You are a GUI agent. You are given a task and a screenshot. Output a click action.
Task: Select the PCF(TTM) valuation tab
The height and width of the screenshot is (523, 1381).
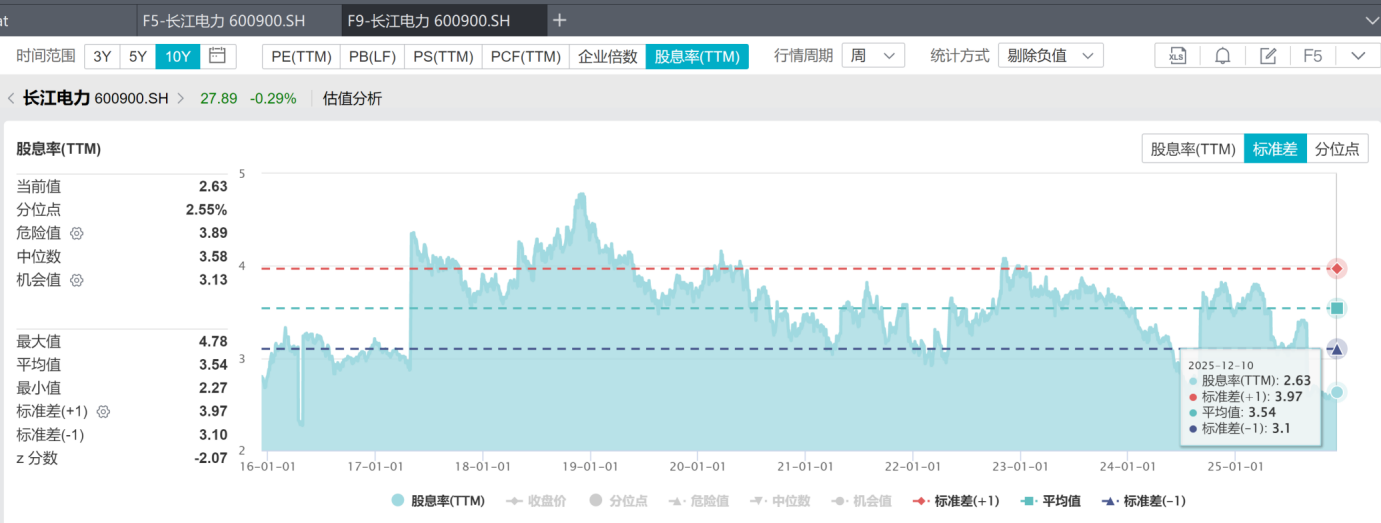pyautogui.click(x=526, y=56)
